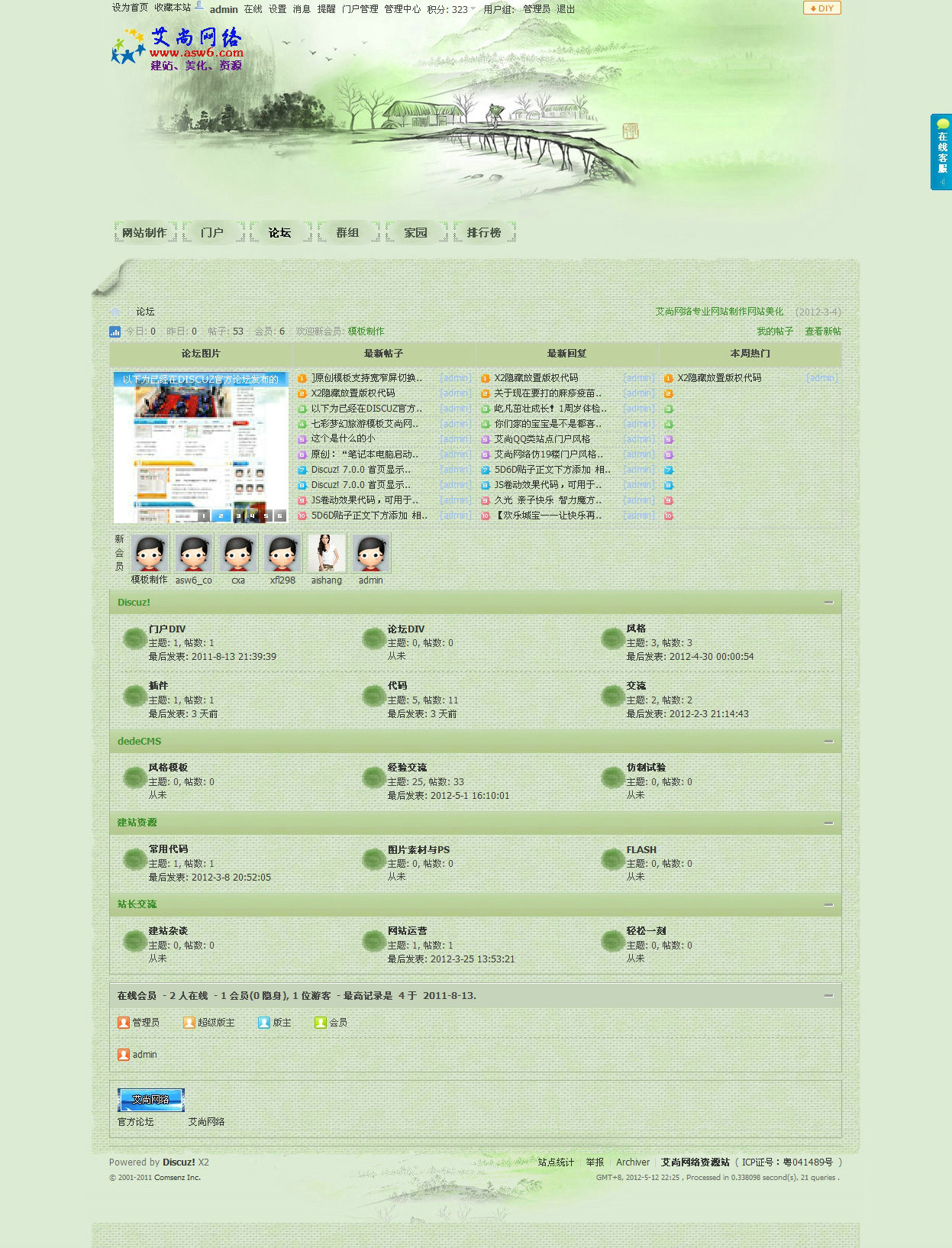Open the 网站制作 nav tab
Screen dimensions: 952x1248
(x=145, y=233)
